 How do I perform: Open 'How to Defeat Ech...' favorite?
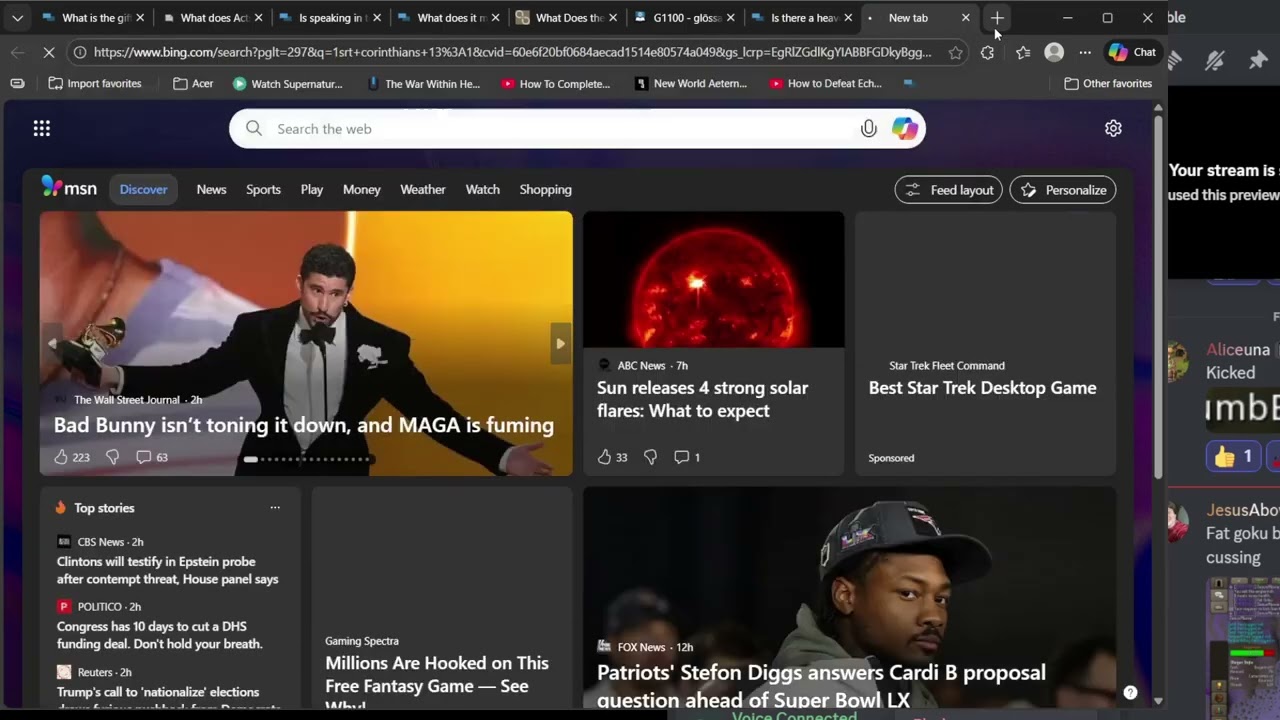(826, 84)
